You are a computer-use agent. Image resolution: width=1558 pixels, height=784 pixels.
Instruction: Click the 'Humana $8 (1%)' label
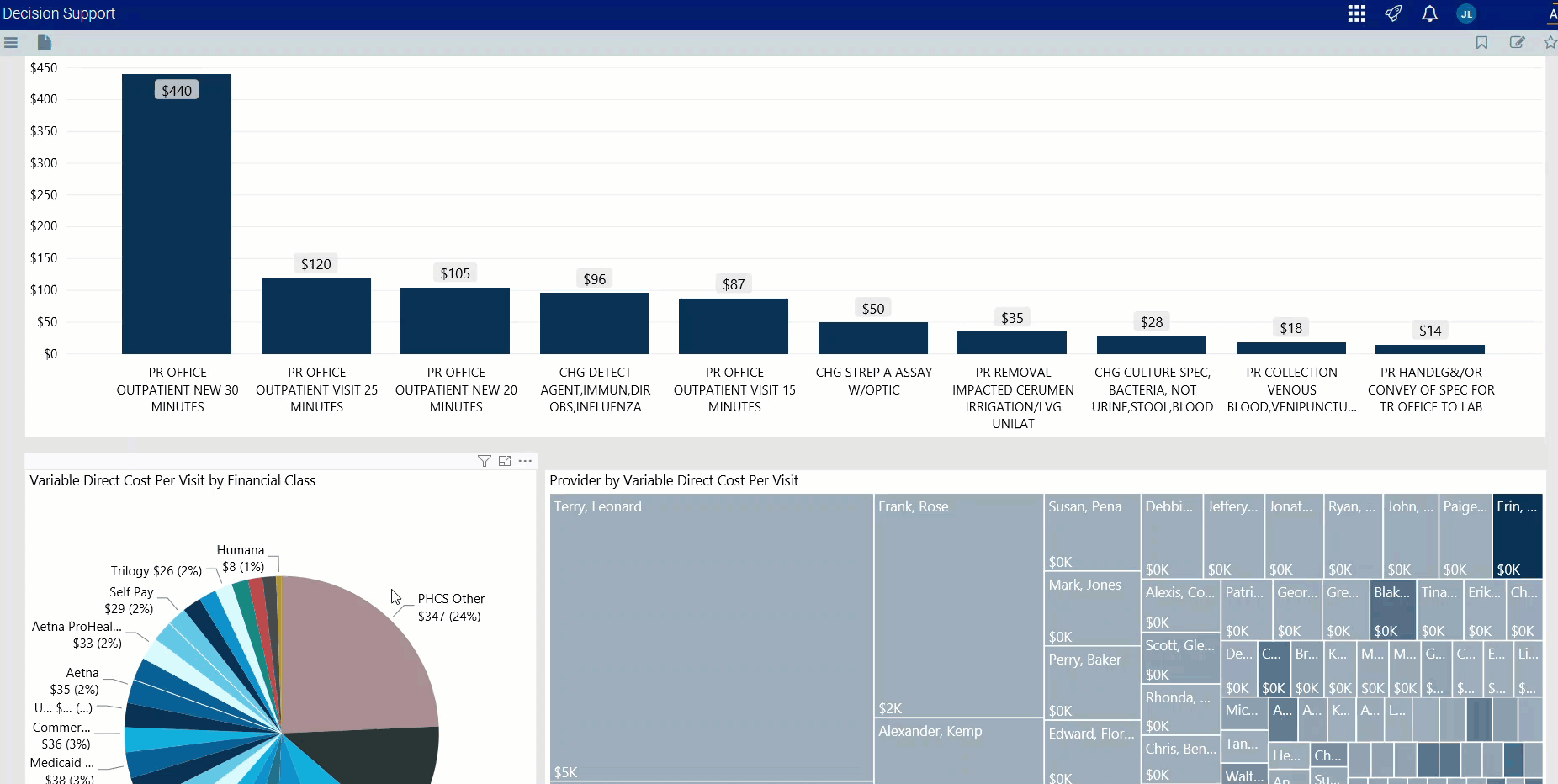(242, 559)
